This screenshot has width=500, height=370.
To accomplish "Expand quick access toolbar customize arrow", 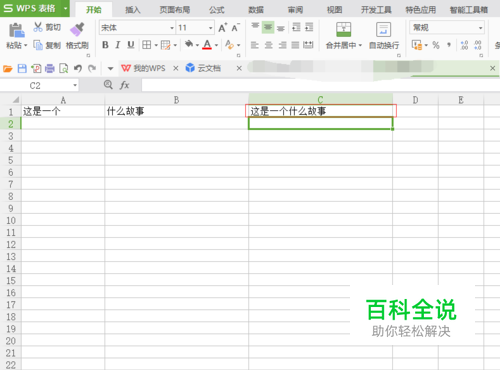I will click(x=110, y=69).
